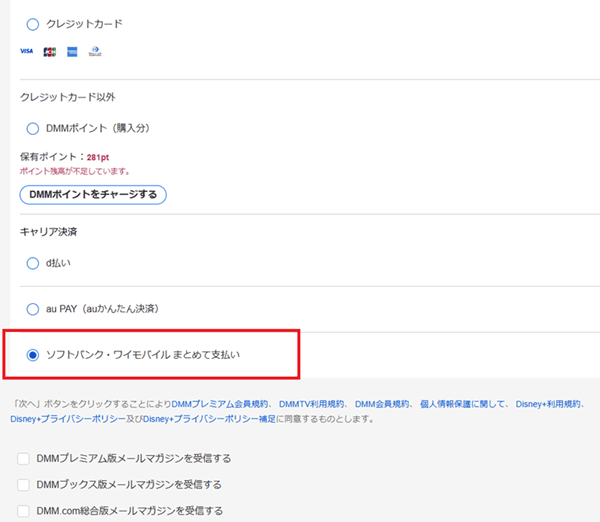Select ソフトバンク・ワイモバイル まとめて支払い option
600x522 pixels.
(x=33, y=354)
